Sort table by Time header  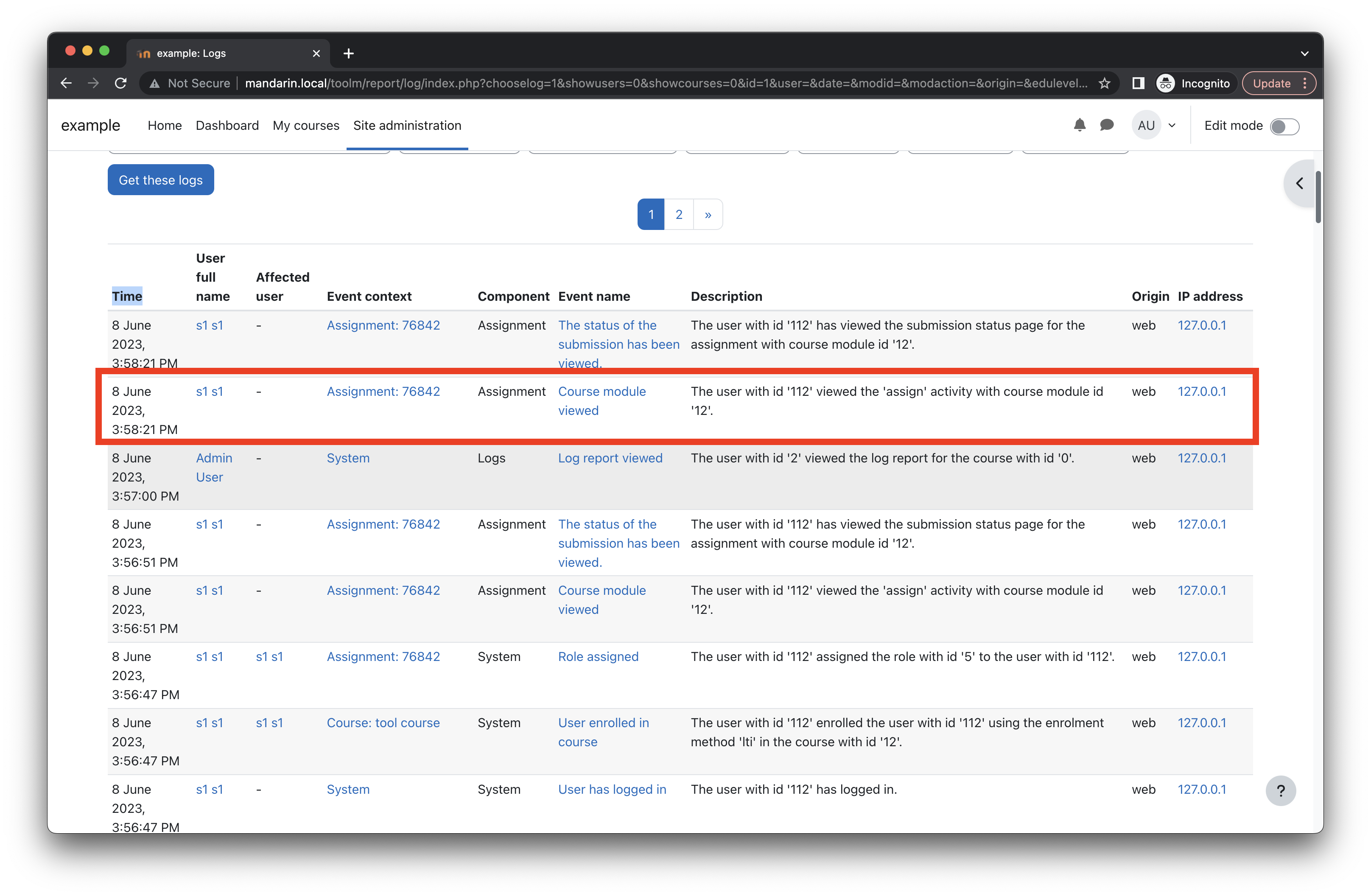127,296
